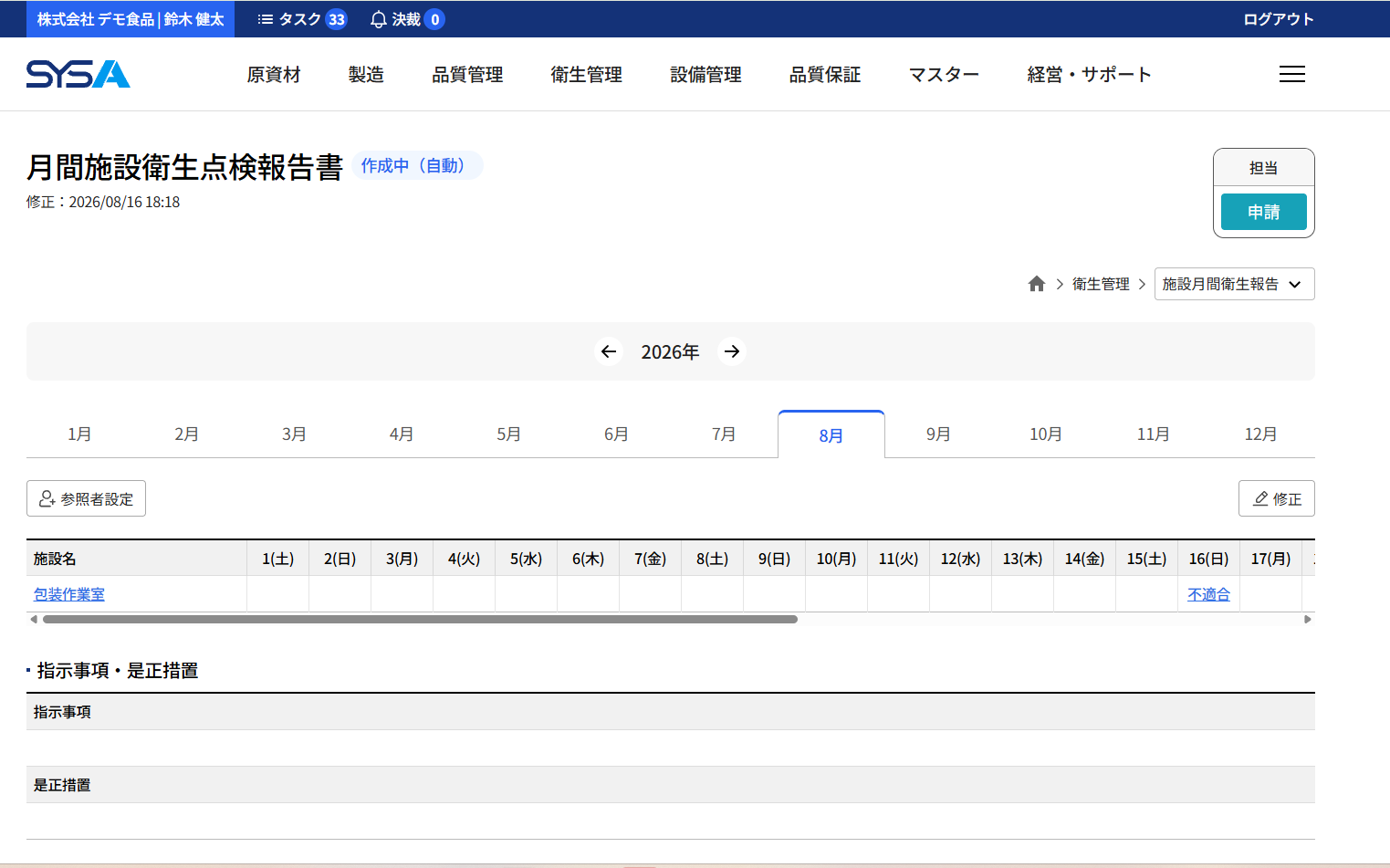
Task: Open the hamburger menu icon
Action: pyautogui.click(x=1291, y=74)
